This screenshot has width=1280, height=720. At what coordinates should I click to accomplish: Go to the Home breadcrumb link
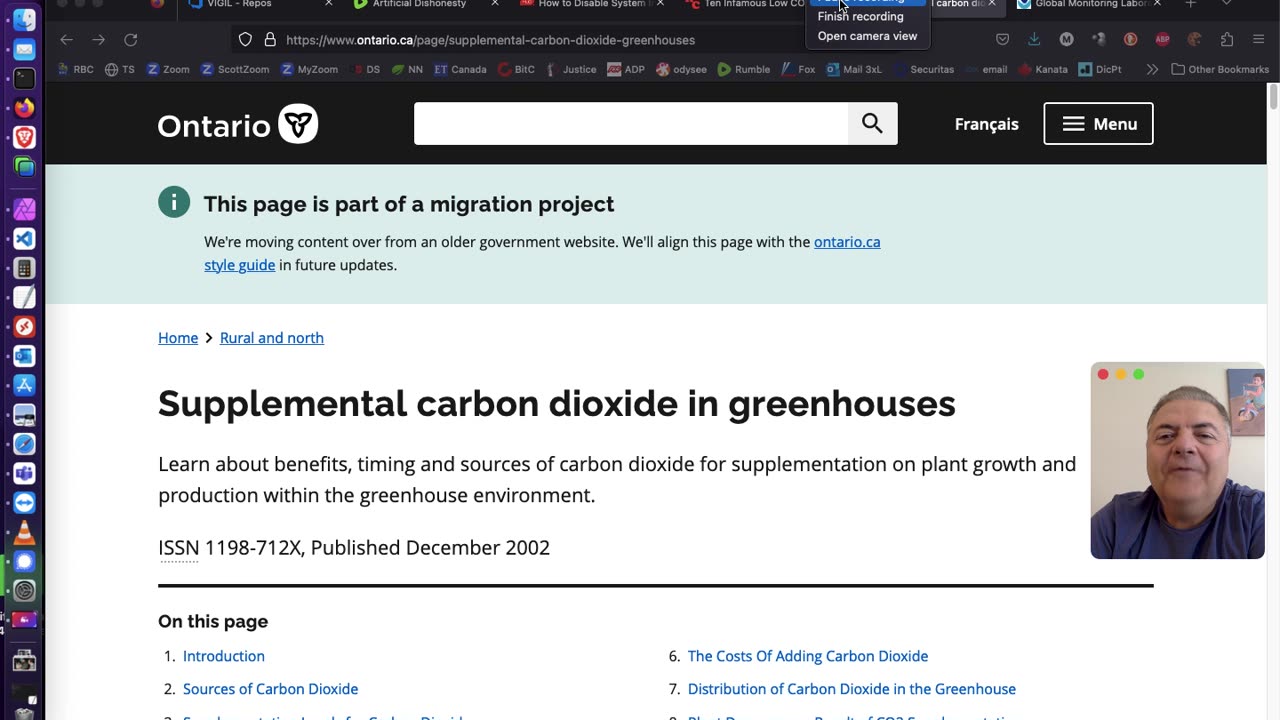(178, 338)
